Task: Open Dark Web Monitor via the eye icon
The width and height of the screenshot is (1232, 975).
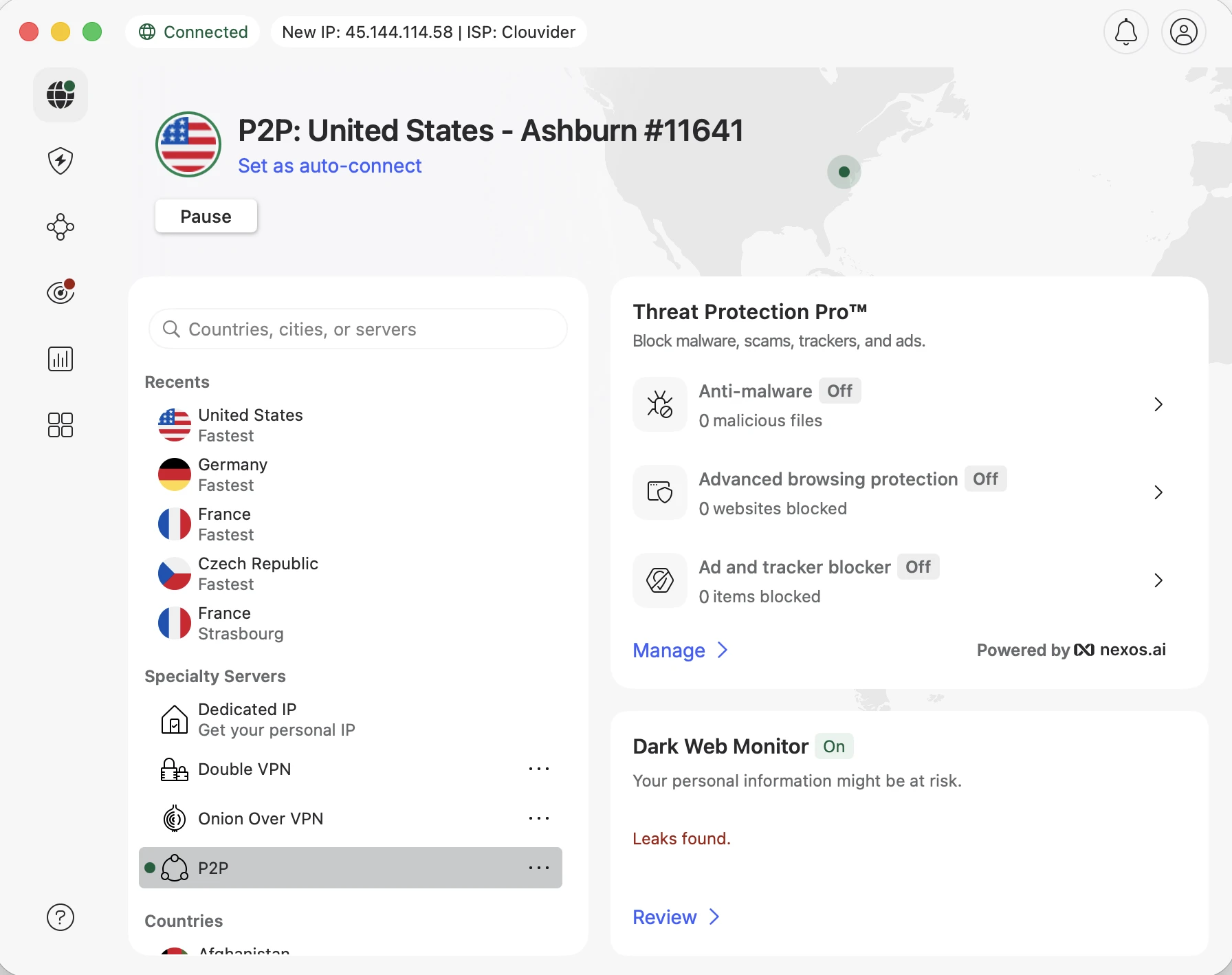Action: (x=60, y=292)
